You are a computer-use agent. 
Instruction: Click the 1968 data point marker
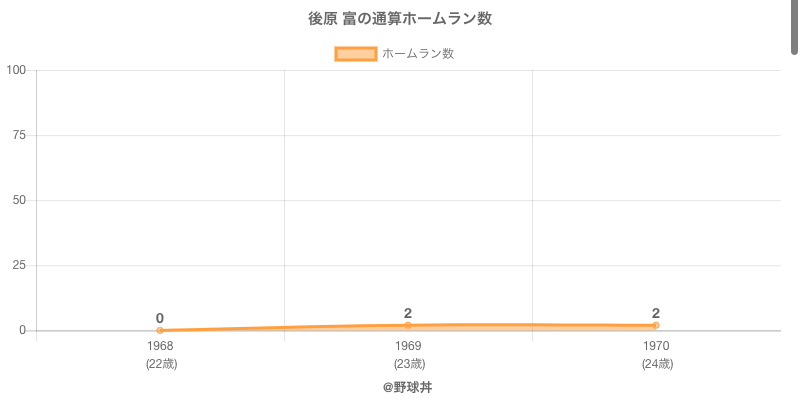coord(160,330)
